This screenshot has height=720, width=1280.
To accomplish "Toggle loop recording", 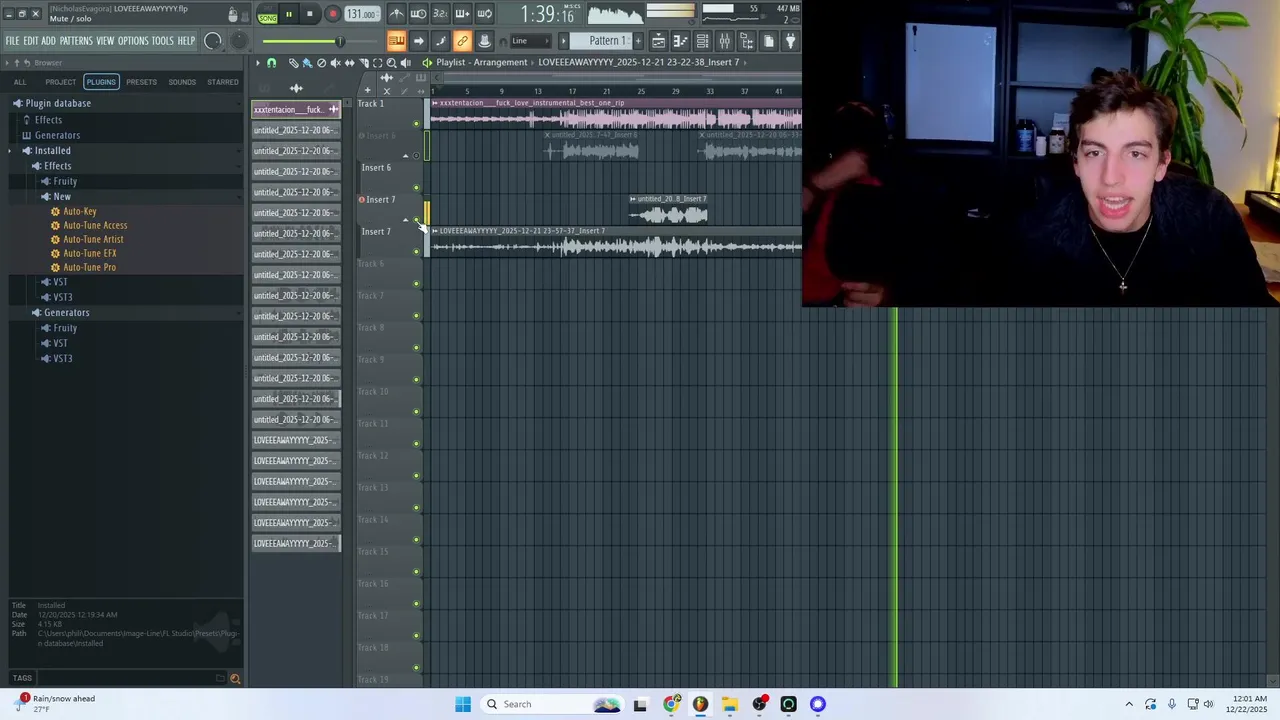I will coord(484,14).
